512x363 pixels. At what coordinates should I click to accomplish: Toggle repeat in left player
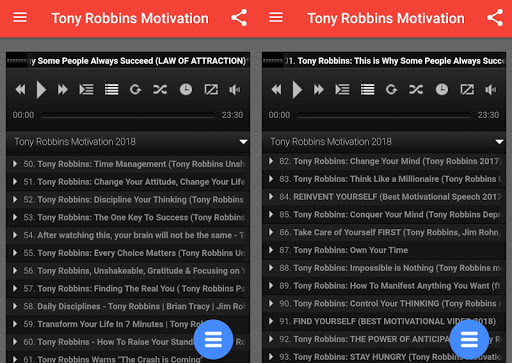point(135,89)
